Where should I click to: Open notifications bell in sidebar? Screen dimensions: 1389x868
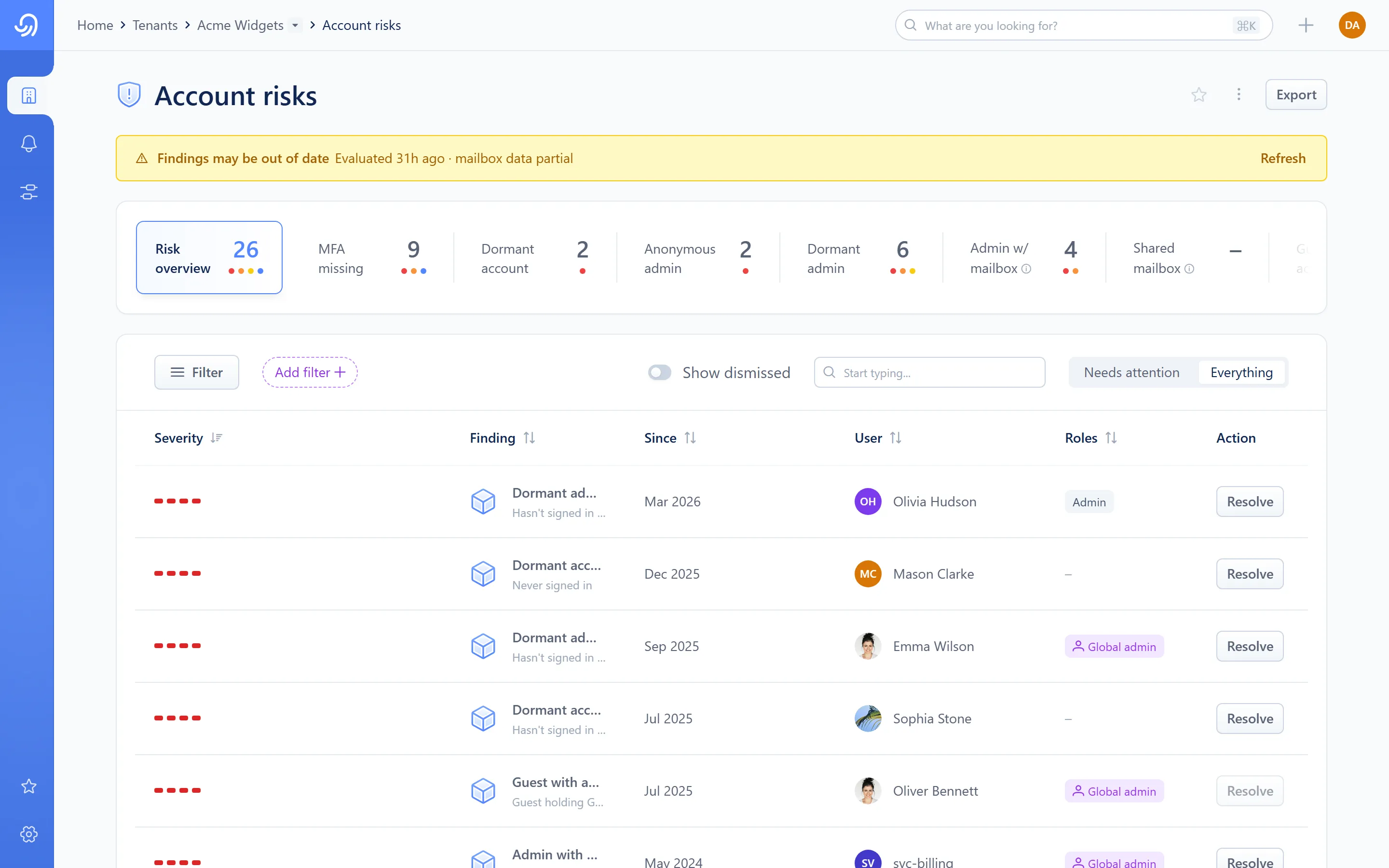click(x=29, y=144)
